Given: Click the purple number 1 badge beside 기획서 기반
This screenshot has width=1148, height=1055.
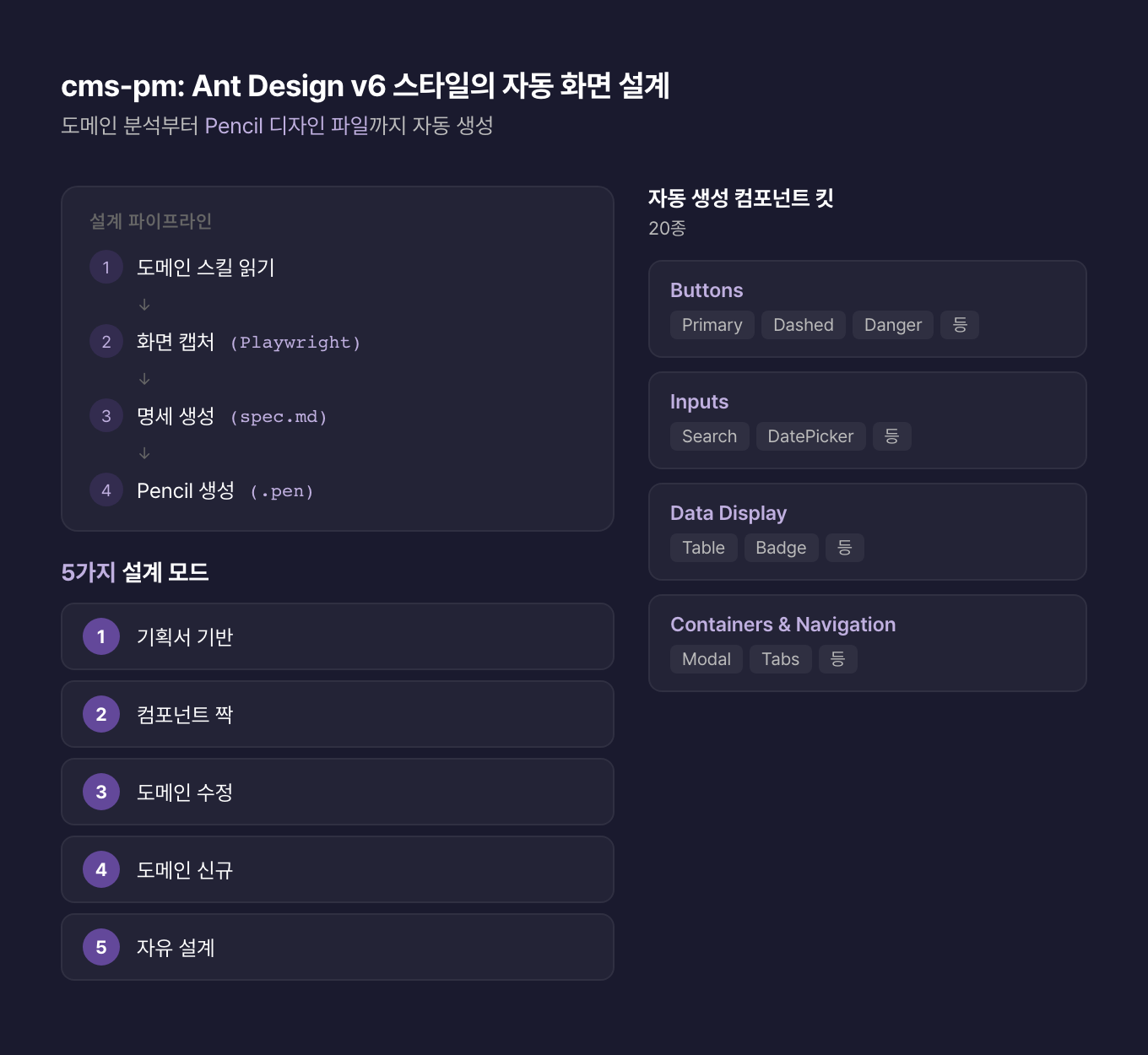Looking at the screenshot, I should pyautogui.click(x=101, y=636).
